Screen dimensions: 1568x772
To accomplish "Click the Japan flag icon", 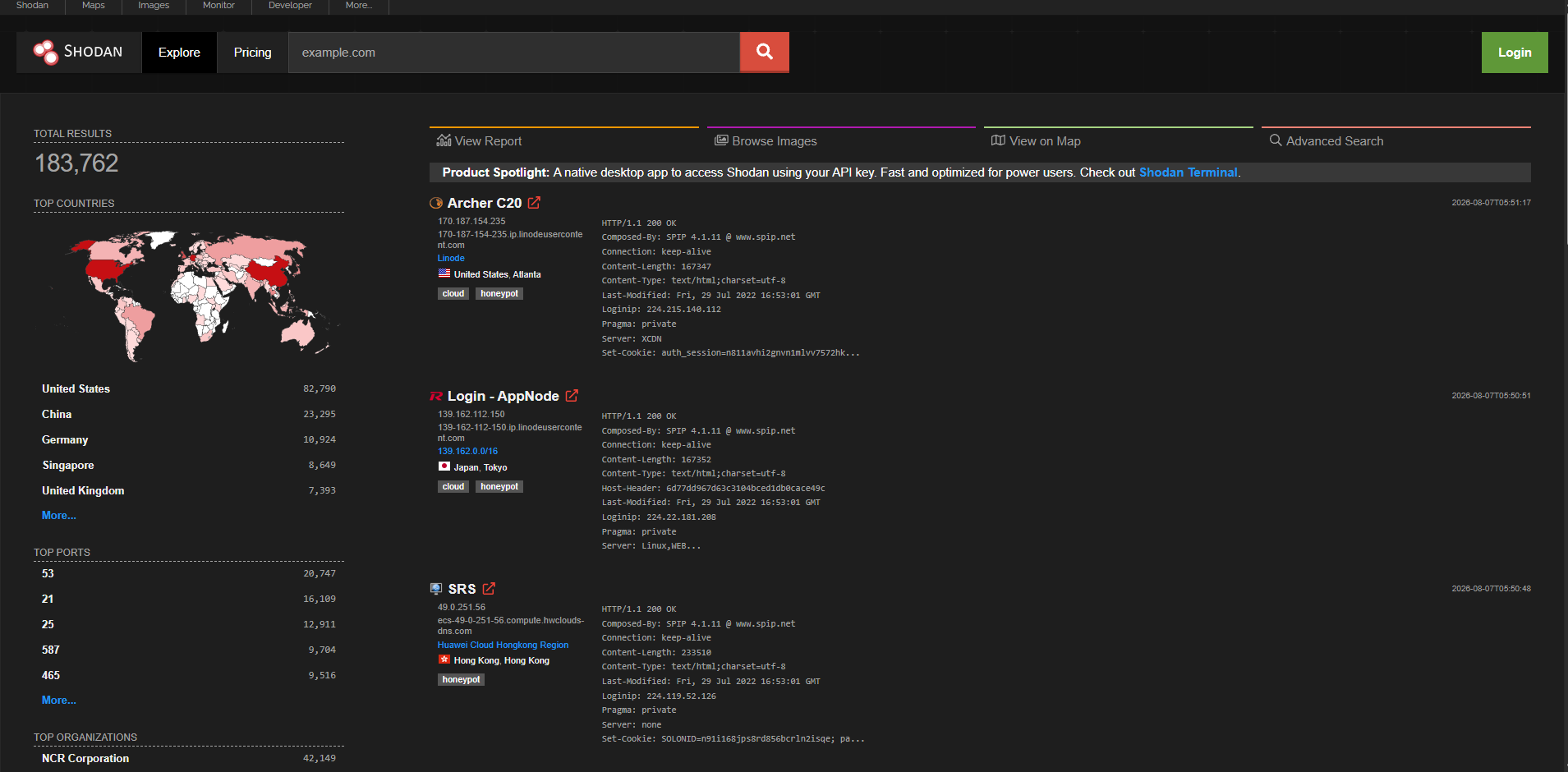I will [x=444, y=466].
